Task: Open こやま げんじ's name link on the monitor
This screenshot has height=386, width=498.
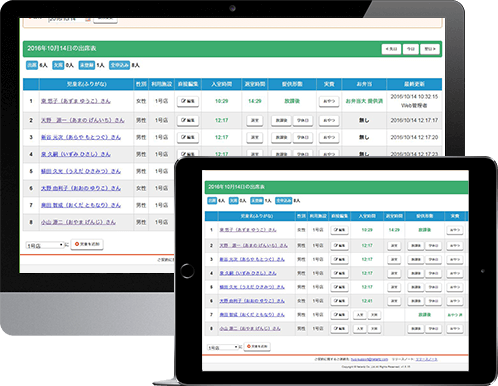Action: click(78, 222)
